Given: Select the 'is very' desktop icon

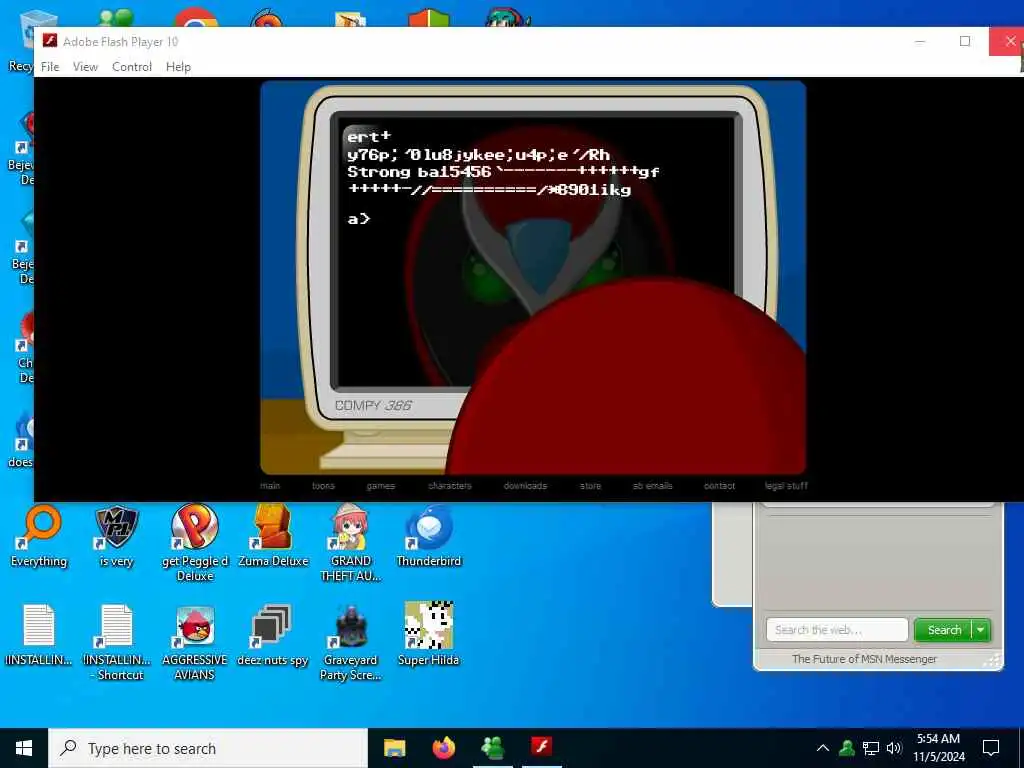Looking at the screenshot, I should tap(117, 536).
